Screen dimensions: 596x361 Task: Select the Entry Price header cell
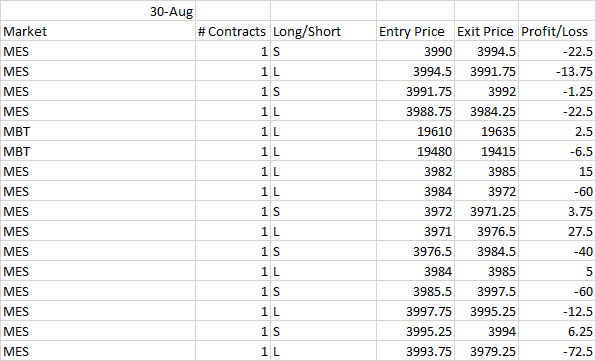415,31
